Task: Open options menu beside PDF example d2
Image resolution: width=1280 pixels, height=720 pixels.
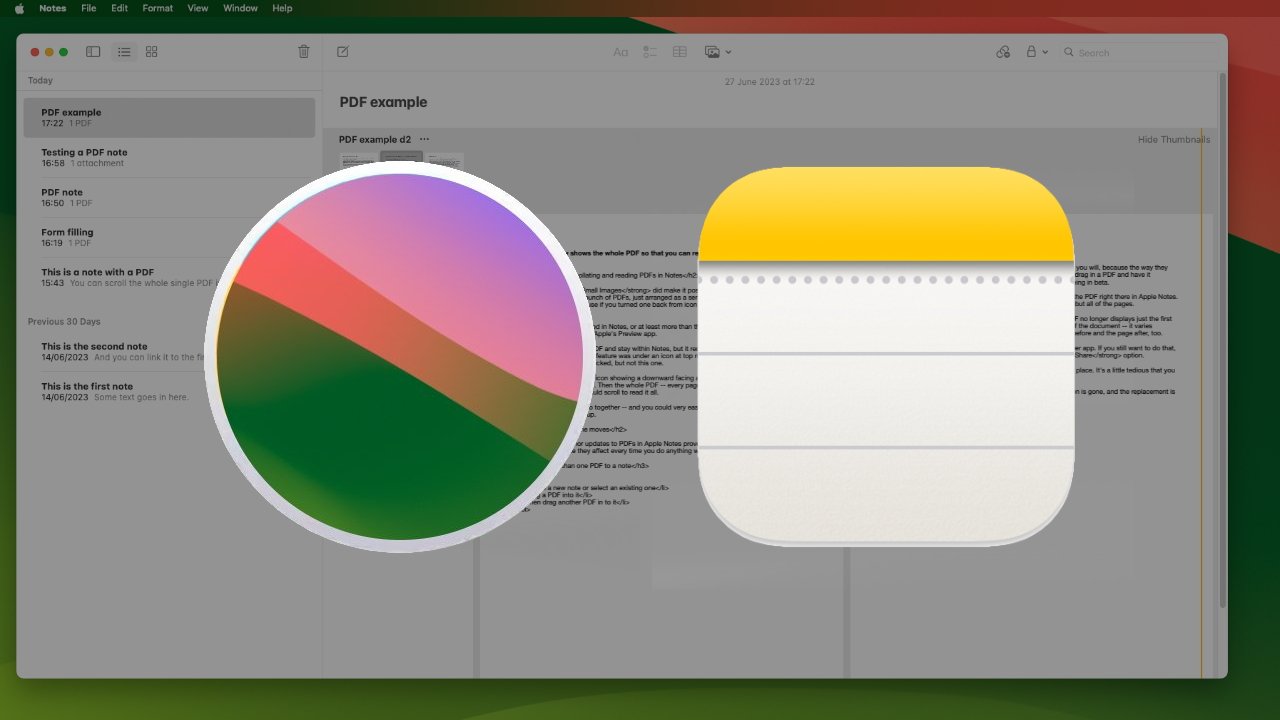Action: 424,139
